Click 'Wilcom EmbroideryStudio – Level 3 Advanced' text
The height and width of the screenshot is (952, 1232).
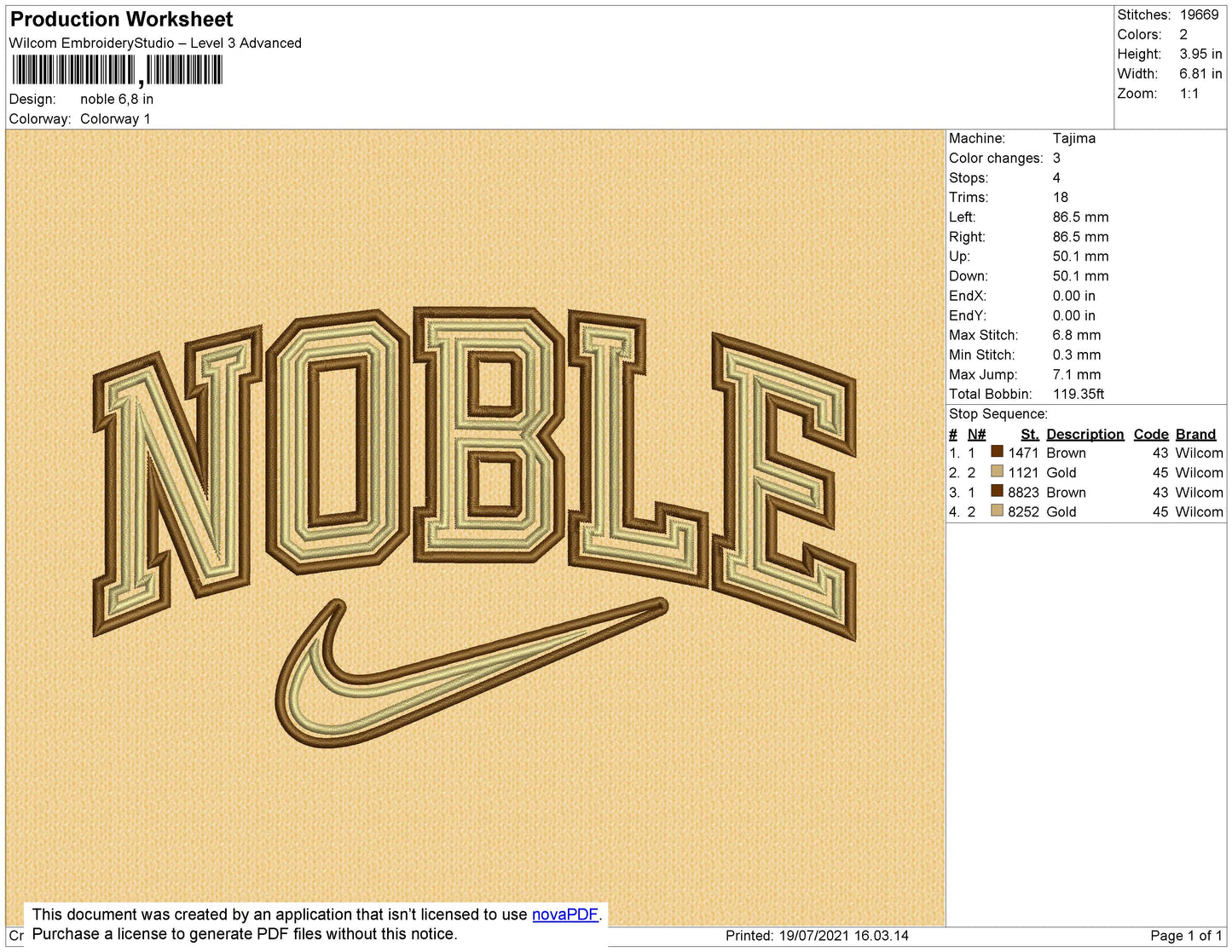[155, 43]
